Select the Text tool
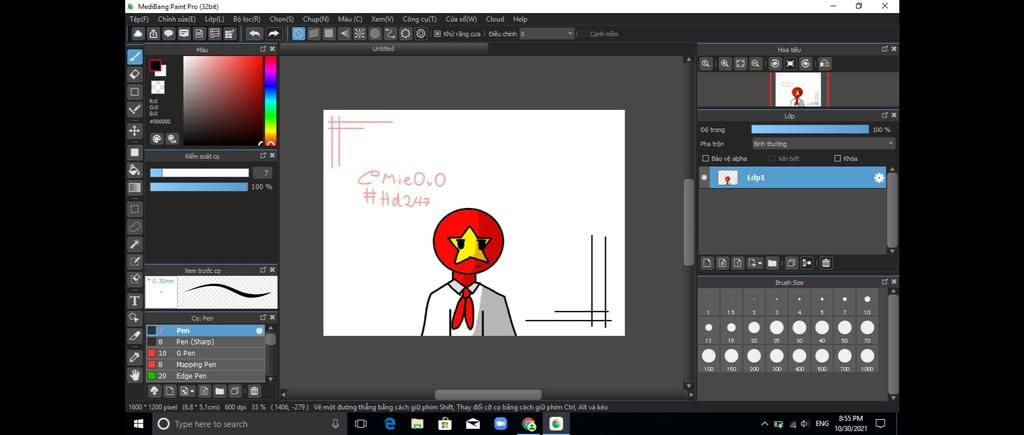The width and height of the screenshot is (1024, 435). coord(135,300)
